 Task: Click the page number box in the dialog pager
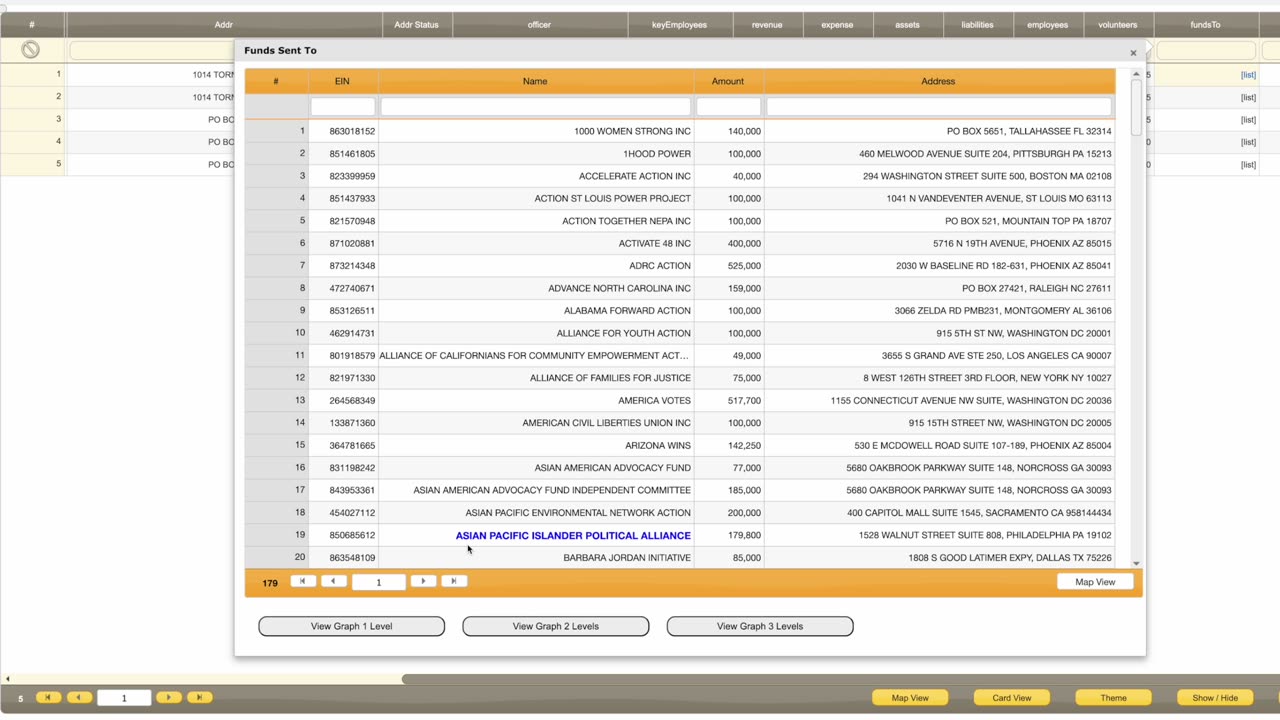378,582
